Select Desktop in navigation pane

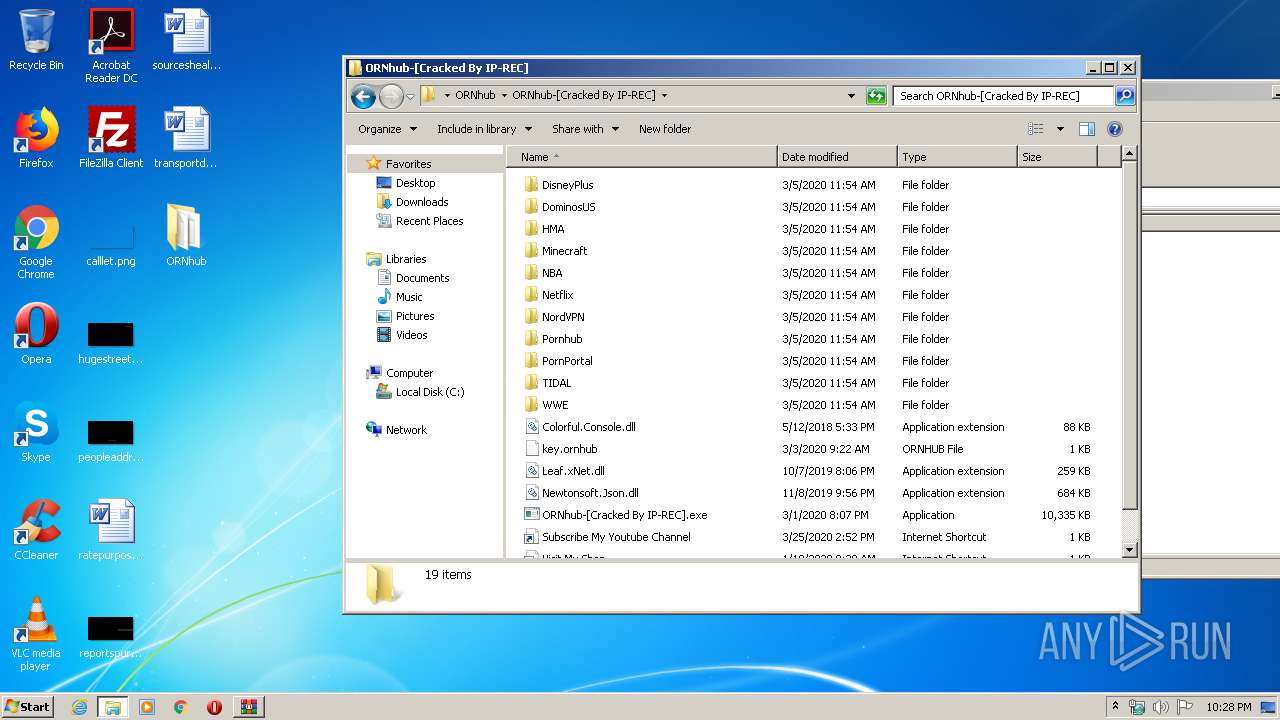[415, 183]
